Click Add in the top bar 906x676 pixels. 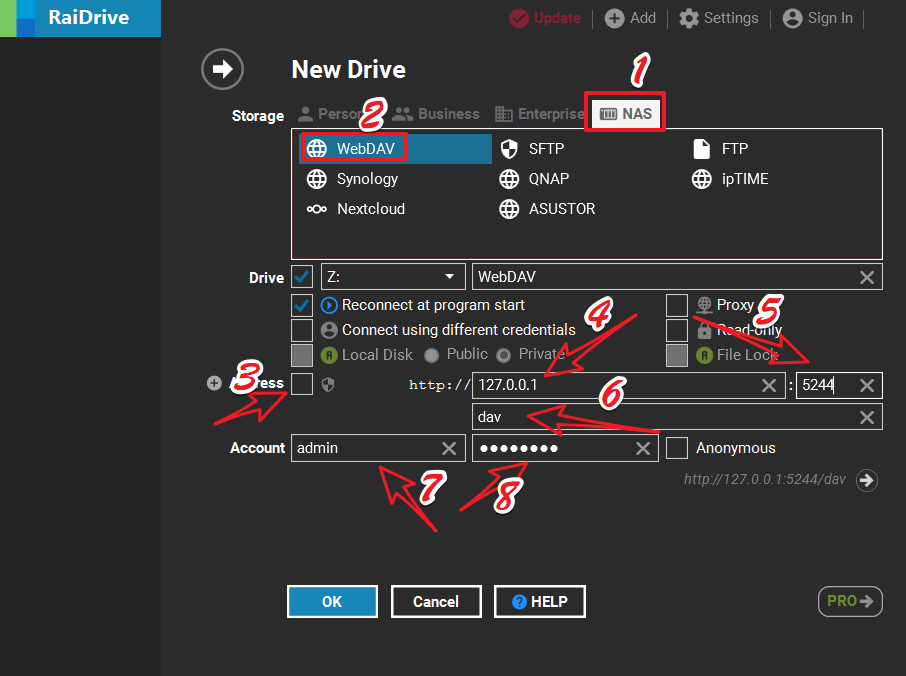coord(630,18)
